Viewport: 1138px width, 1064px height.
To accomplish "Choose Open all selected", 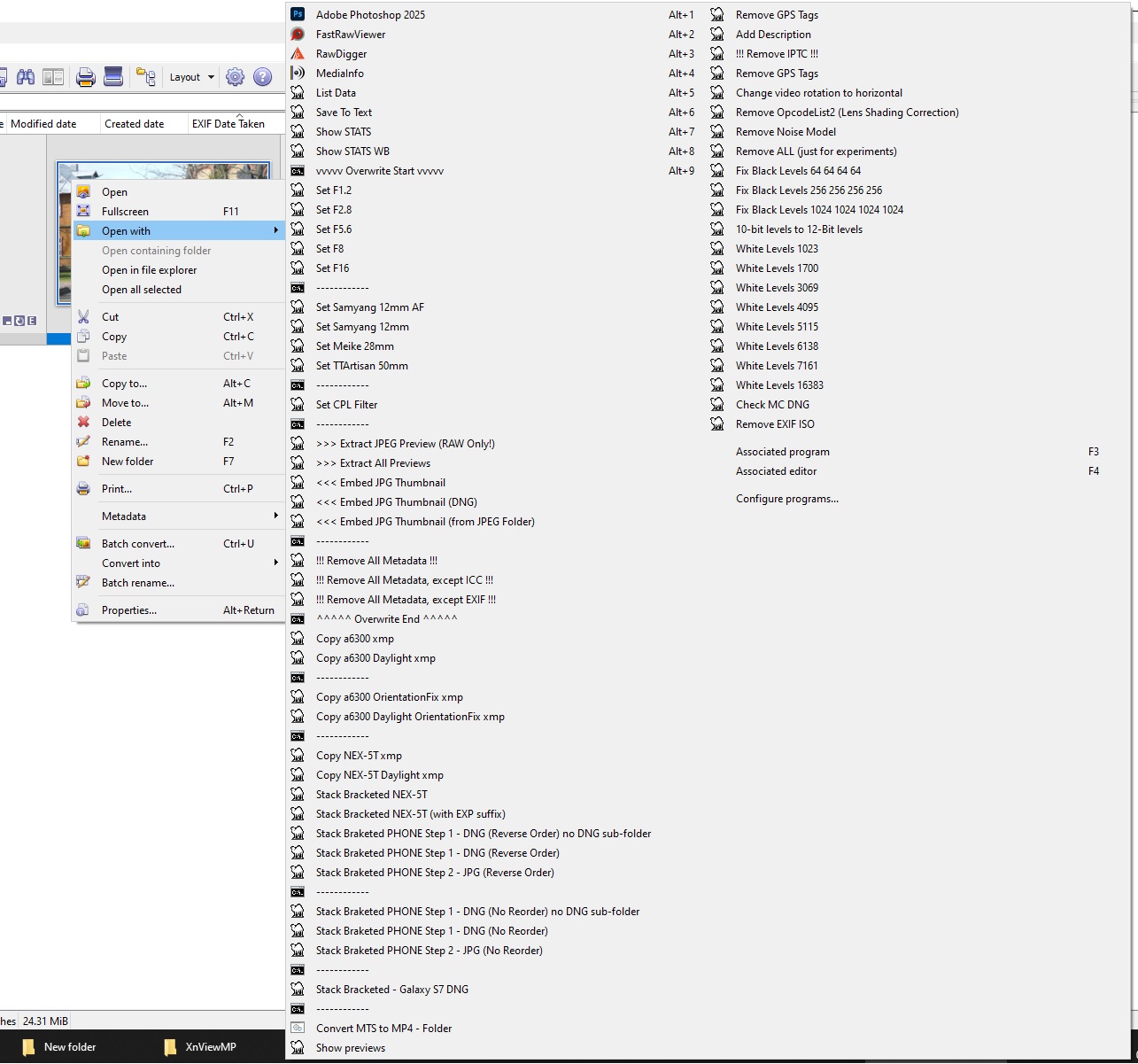I will point(178,289).
